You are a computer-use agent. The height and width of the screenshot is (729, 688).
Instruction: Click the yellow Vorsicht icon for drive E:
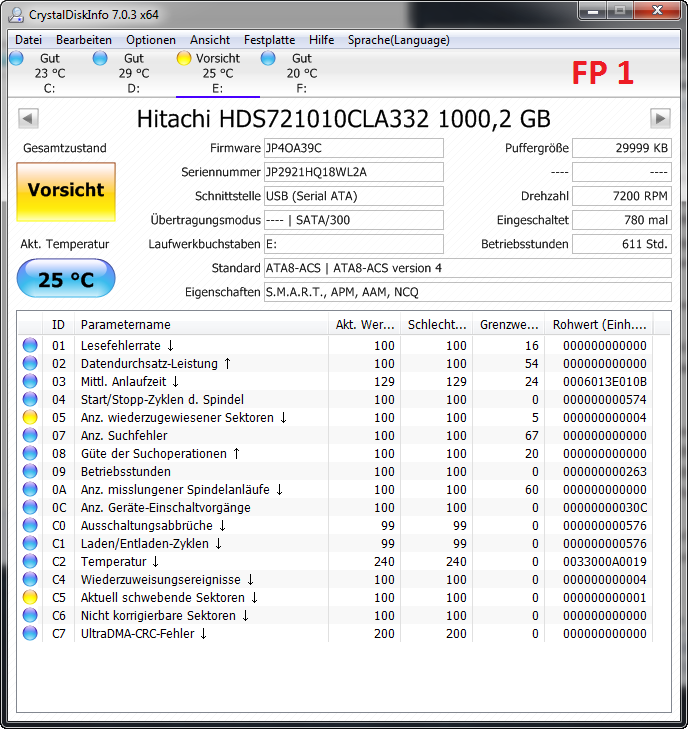(184, 58)
